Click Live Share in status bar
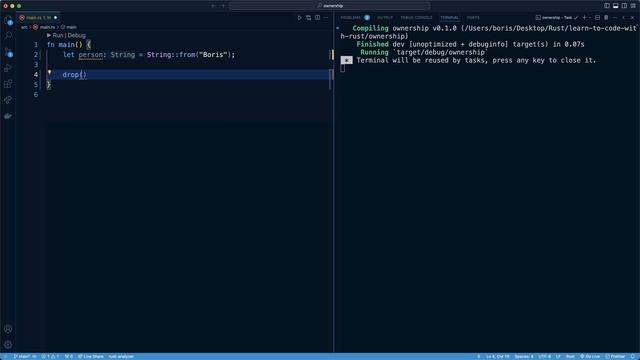Image resolution: width=640 pixels, height=360 pixels. point(91,356)
